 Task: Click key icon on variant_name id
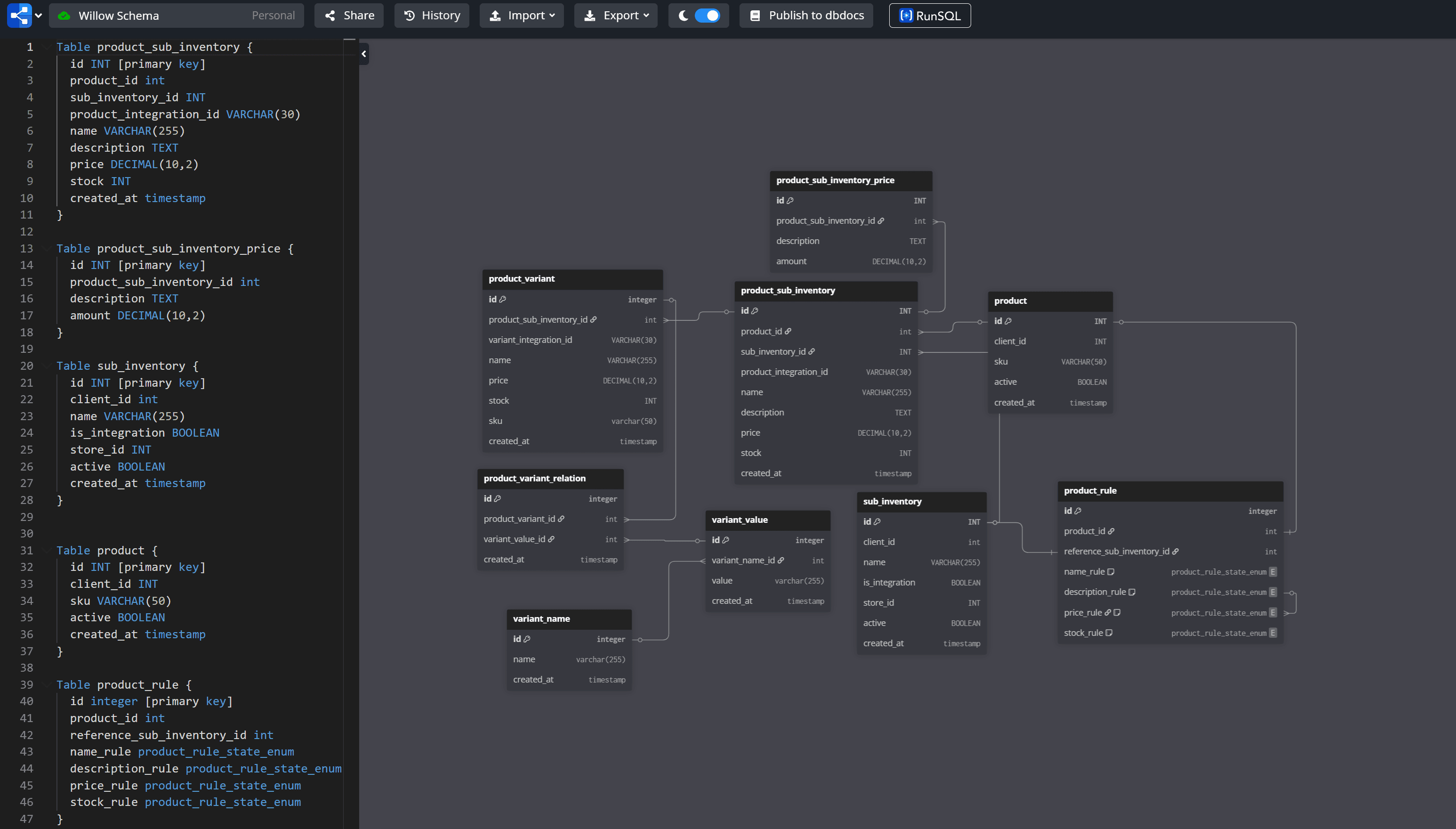tap(527, 639)
